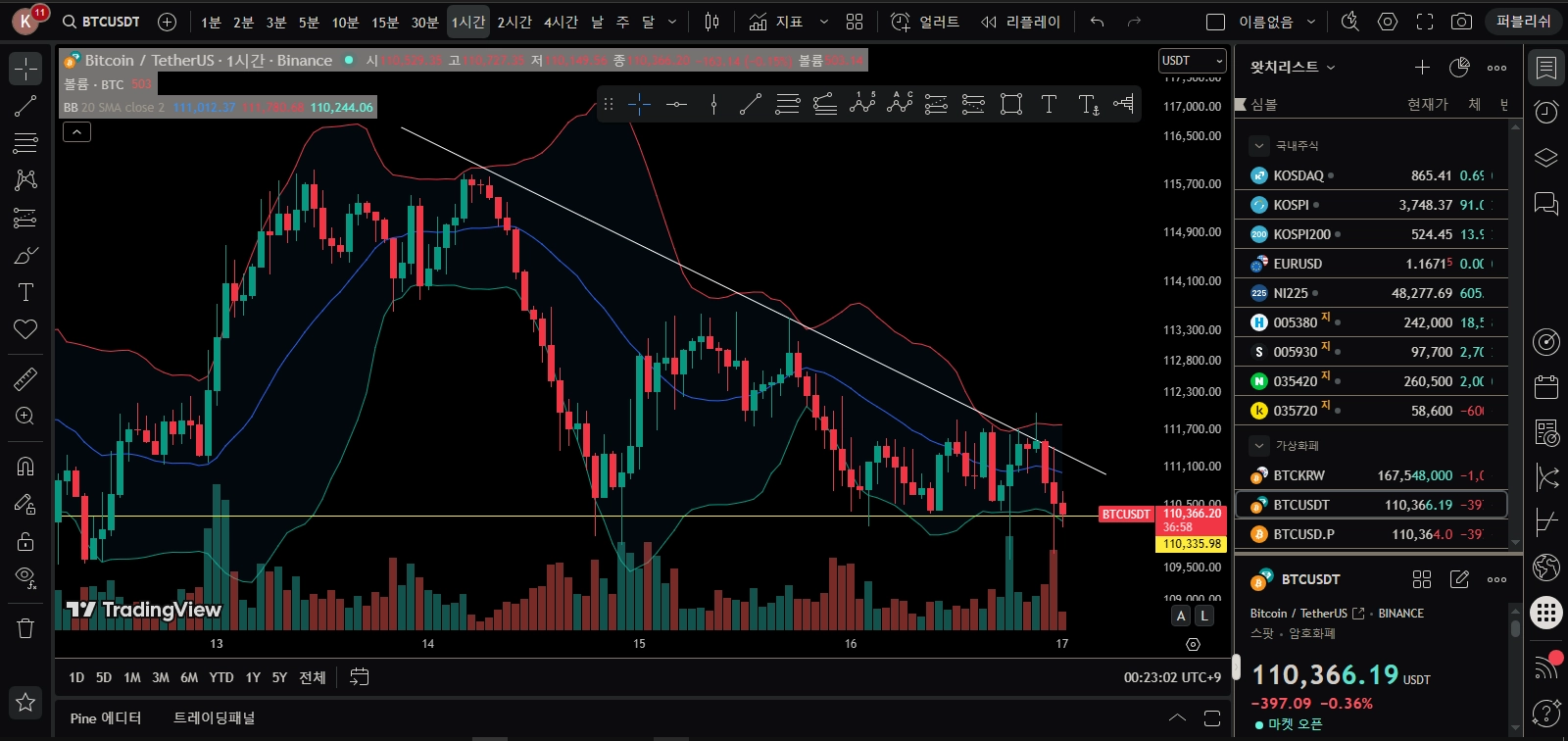Open the 왓치리스트 watchlist name dropdown
Image resolution: width=1568 pixels, height=741 pixels.
coord(1293,67)
